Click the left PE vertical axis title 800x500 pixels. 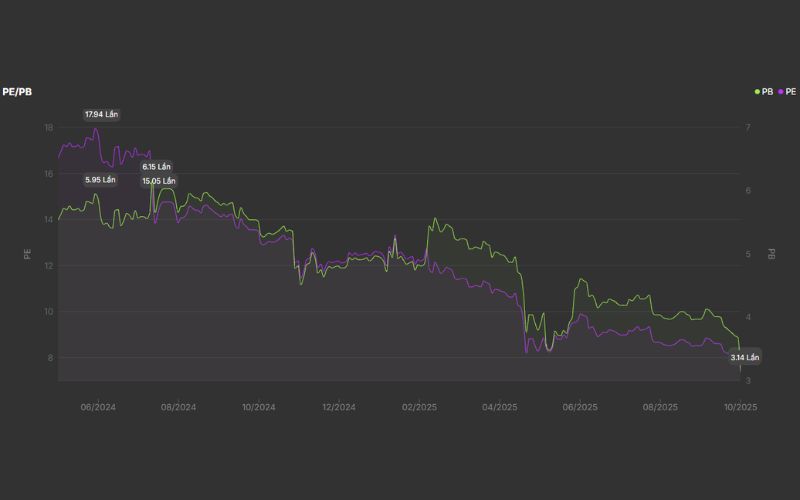[27, 254]
